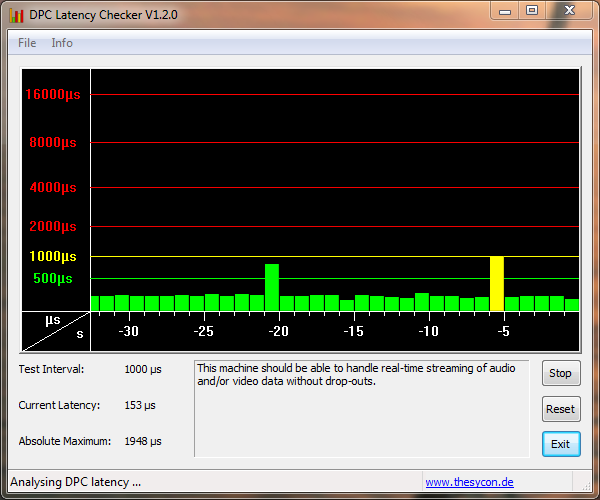600x500 pixels.
Task: Click the tall green bar near -20
Action: 272,287
